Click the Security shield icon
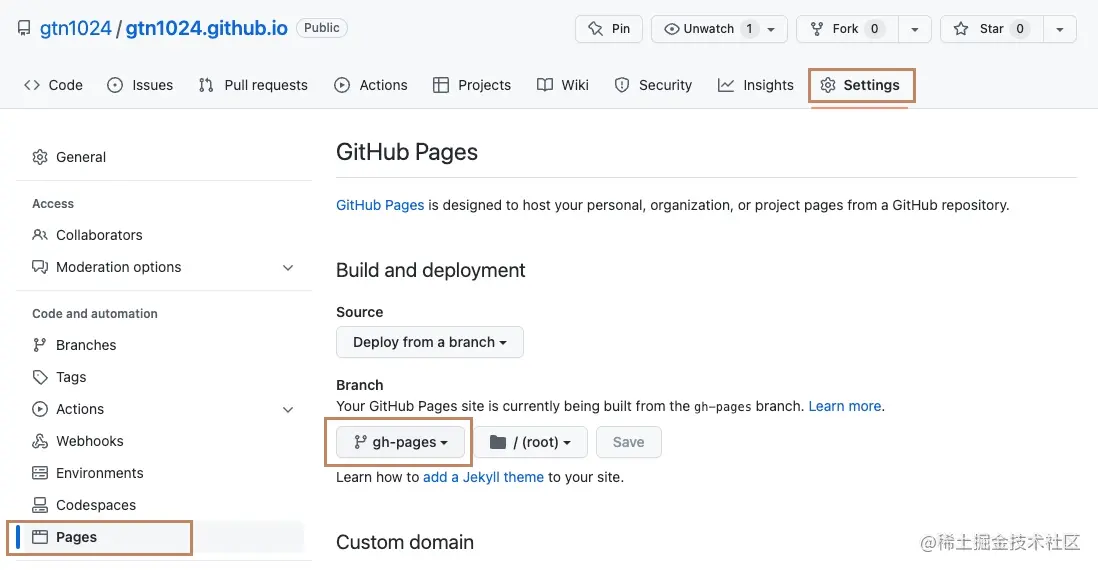Image resolution: width=1098 pixels, height=570 pixels. [x=622, y=85]
